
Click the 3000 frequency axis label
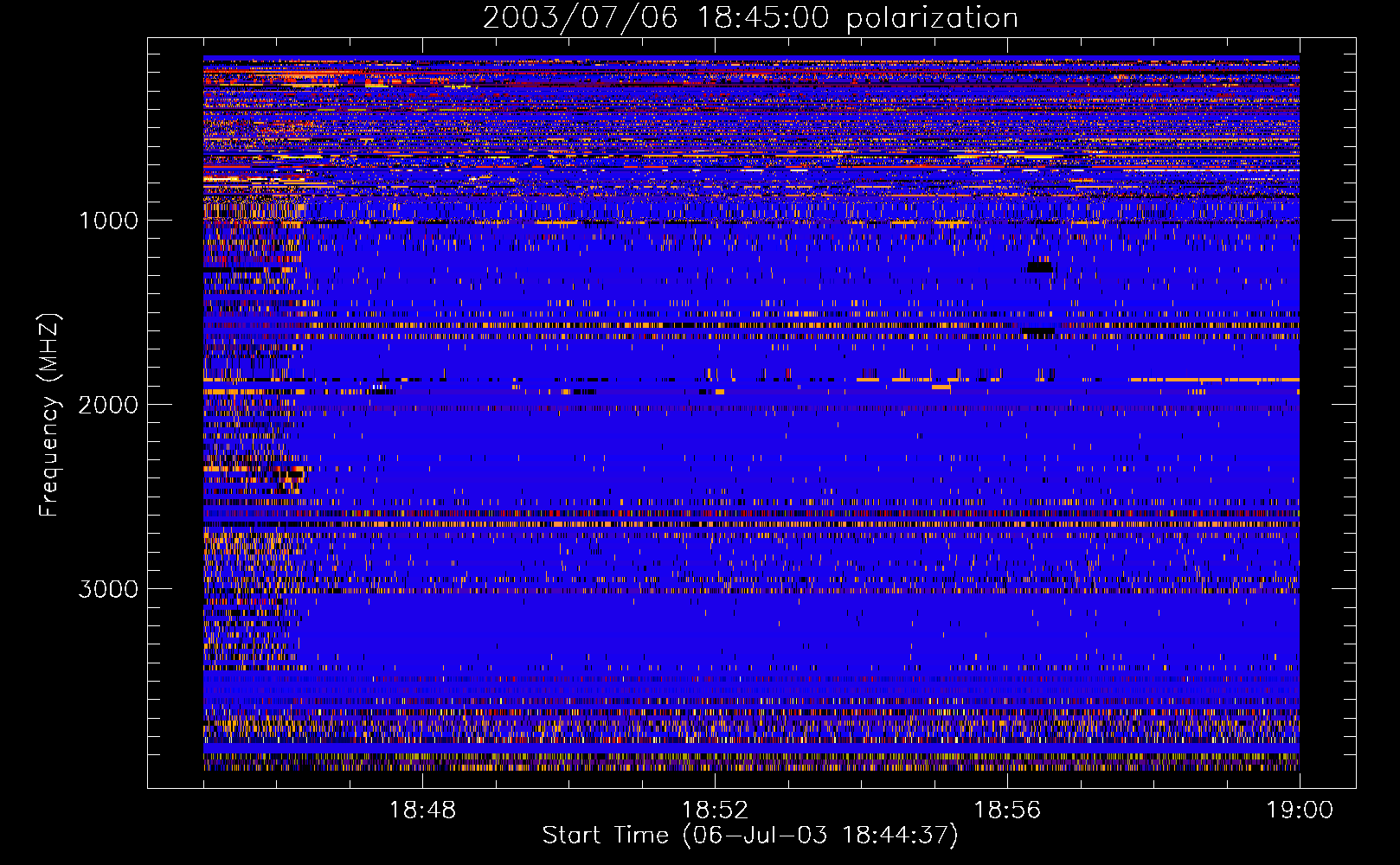pos(108,589)
